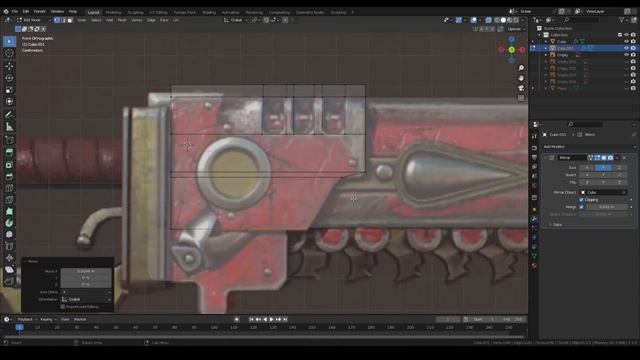This screenshot has width=640, height=360.
Task: Toggle Mirror Axis Y button
Action: coord(603,168)
